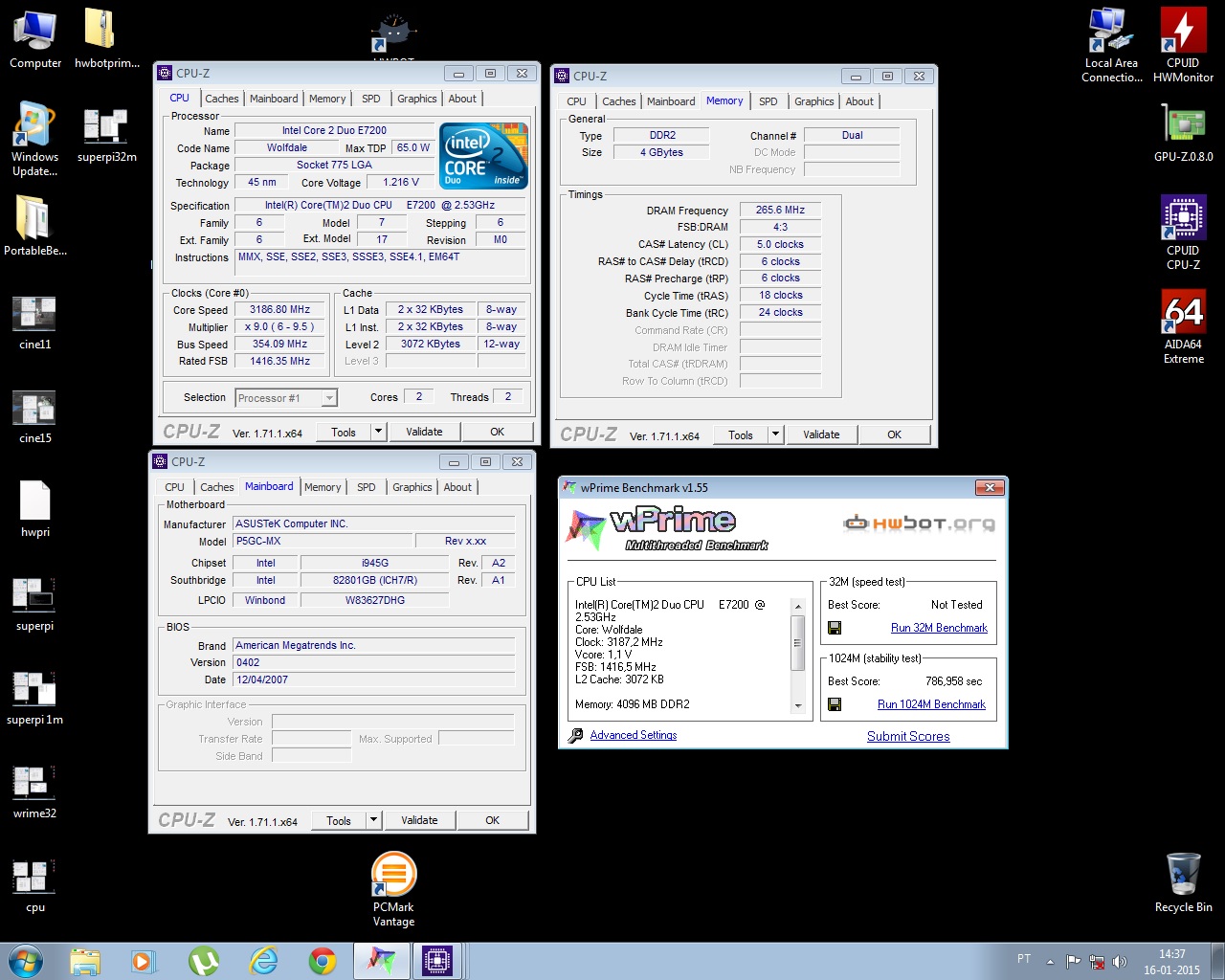
Task: Open the Local Area Connection shortcut
Action: 1112,45
